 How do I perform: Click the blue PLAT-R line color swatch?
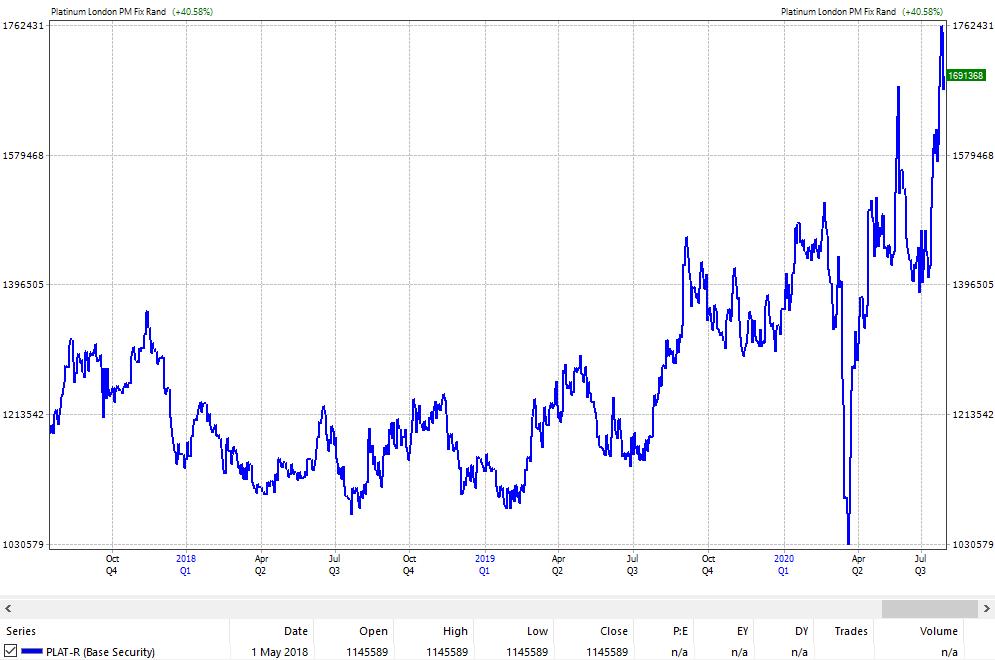[32, 652]
